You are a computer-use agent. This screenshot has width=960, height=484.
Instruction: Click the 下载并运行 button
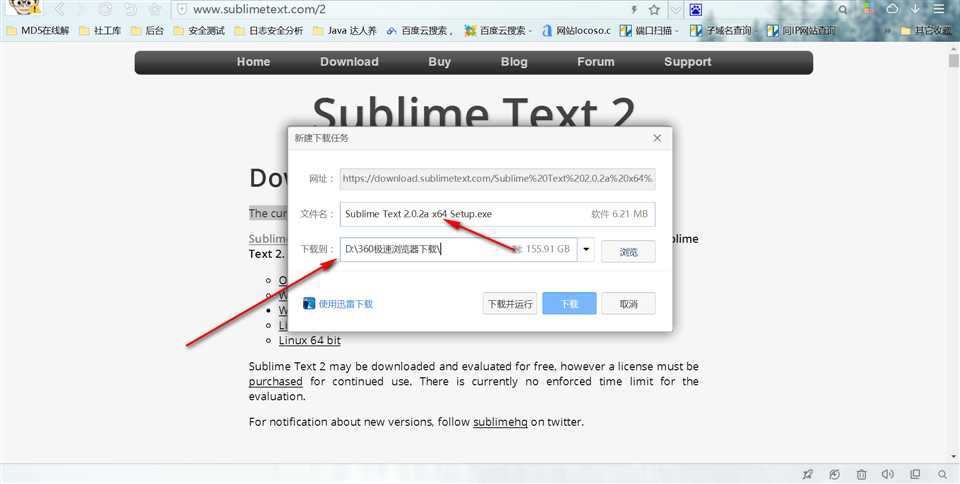pos(509,303)
